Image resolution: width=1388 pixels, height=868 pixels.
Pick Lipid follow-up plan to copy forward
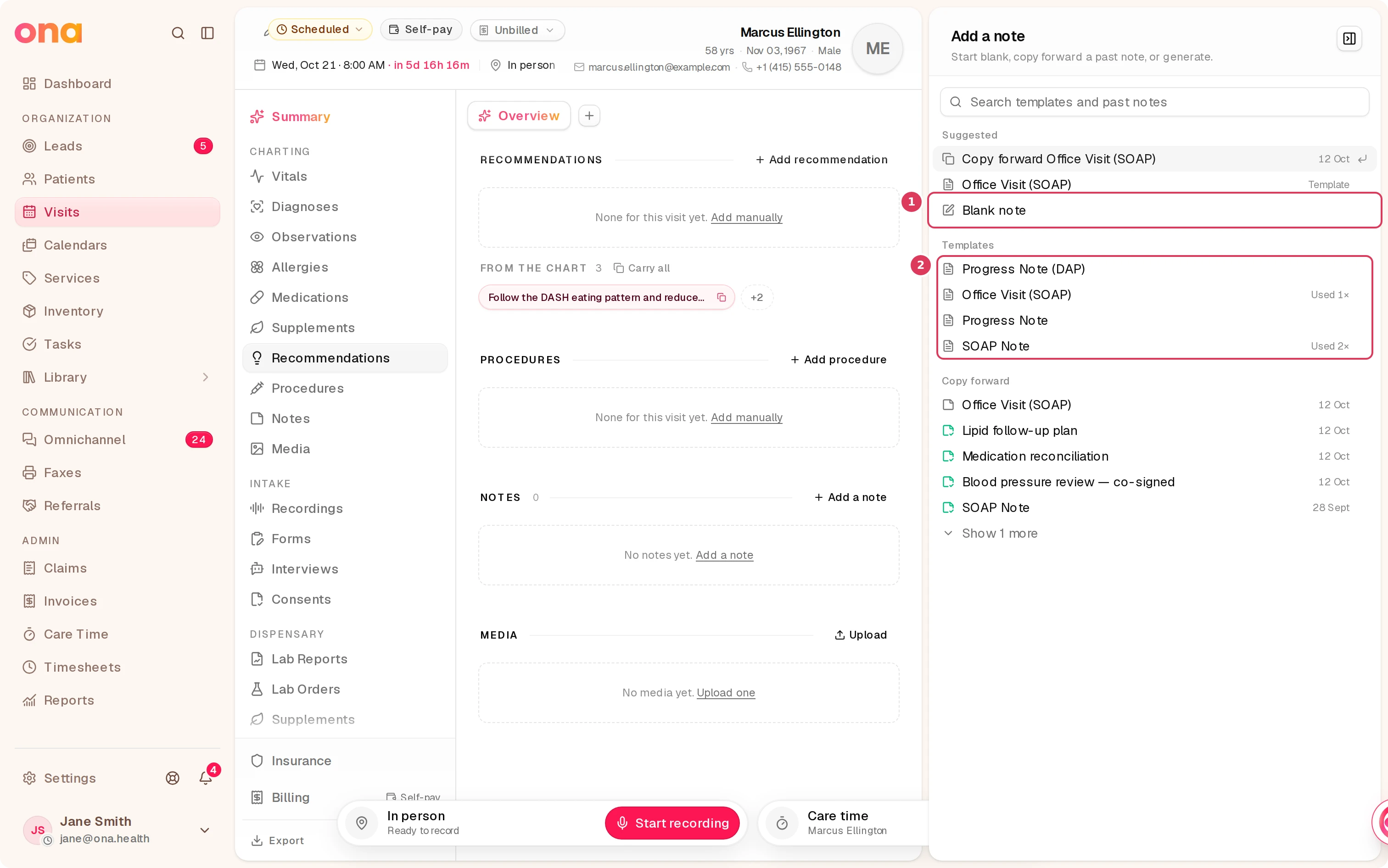pyautogui.click(x=1154, y=430)
